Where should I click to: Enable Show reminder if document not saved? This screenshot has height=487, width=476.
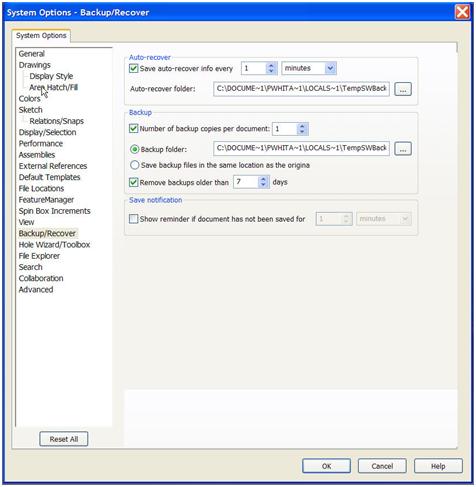coord(133,219)
